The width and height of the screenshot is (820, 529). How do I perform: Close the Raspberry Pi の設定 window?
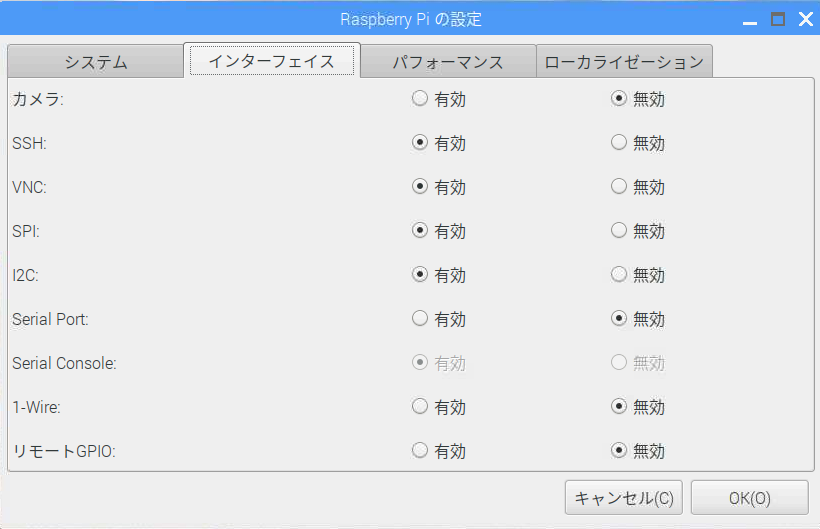click(806, 19)
